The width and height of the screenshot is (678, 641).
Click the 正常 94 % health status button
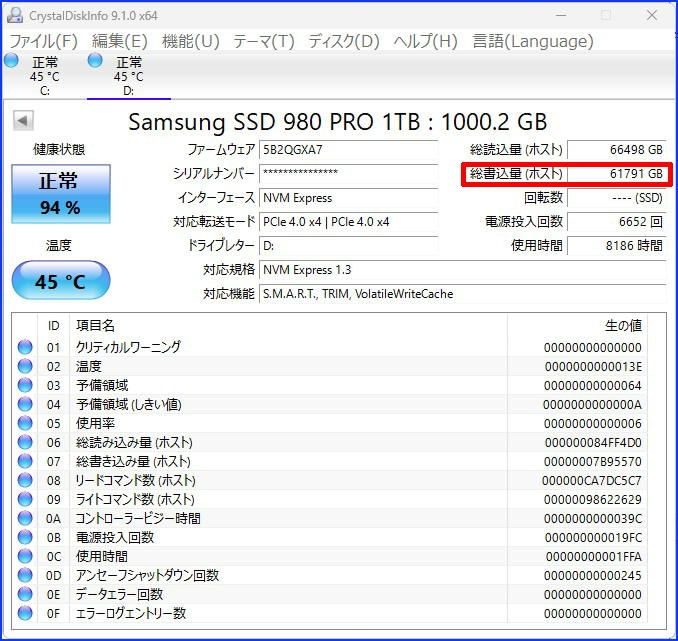click(61, 194)
